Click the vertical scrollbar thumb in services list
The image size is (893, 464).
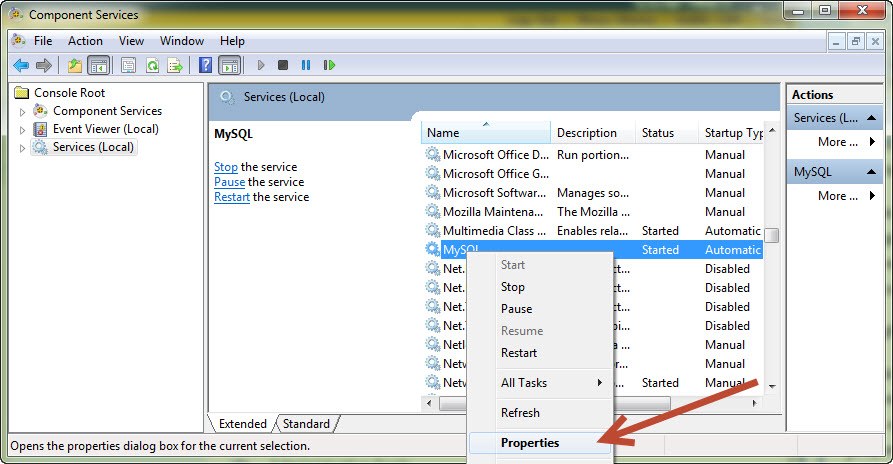point(772,235)
